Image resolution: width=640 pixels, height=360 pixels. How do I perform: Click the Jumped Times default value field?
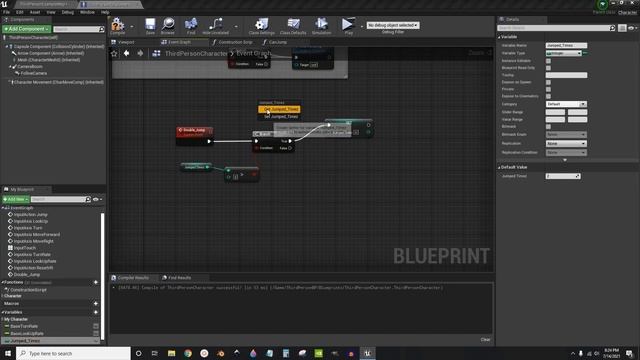point(563,176)
